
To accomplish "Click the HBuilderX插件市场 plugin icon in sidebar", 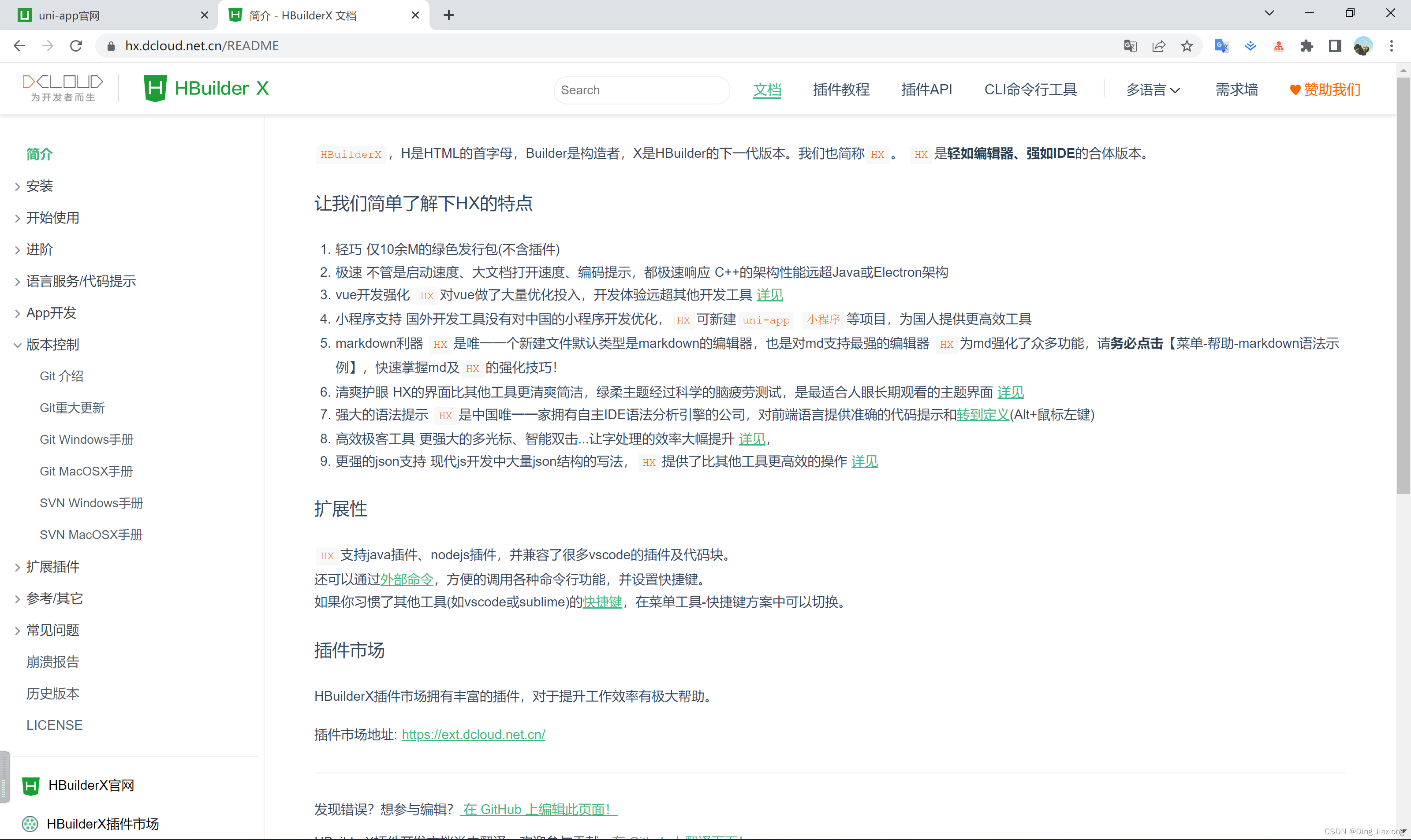I will [x=30, y=824].
